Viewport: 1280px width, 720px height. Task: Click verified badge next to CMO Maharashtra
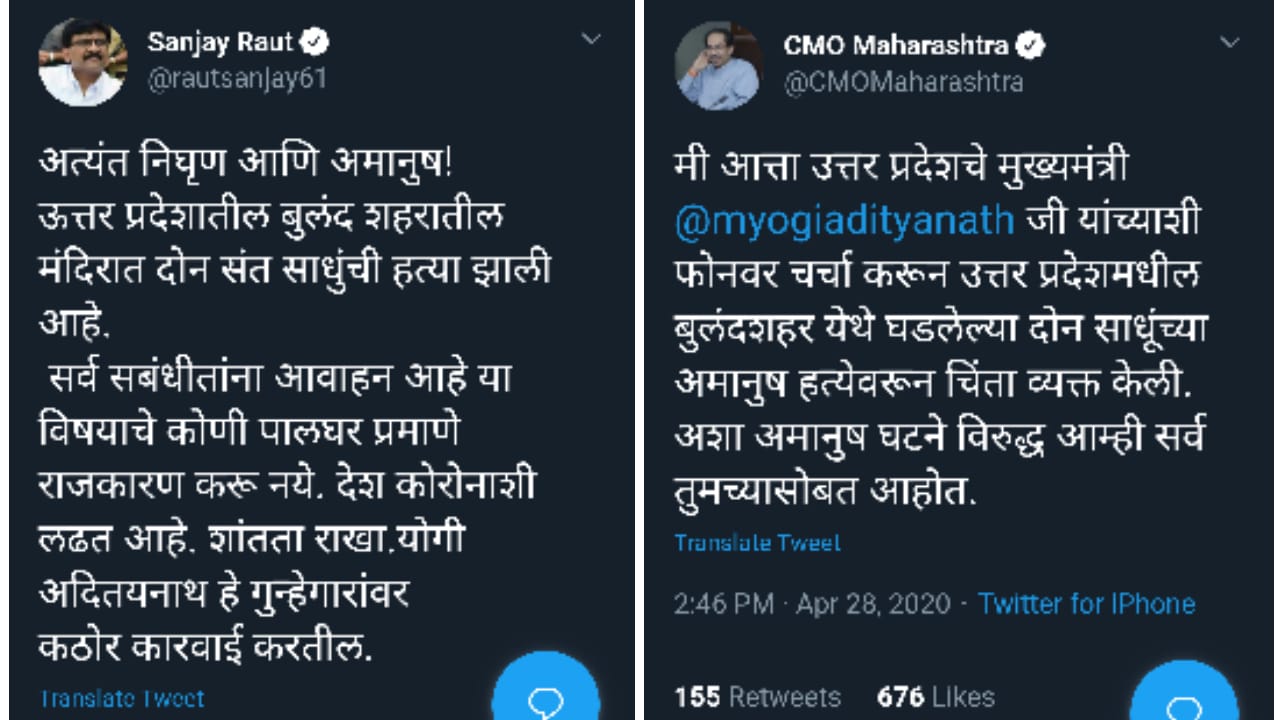tap(1031, 45)
